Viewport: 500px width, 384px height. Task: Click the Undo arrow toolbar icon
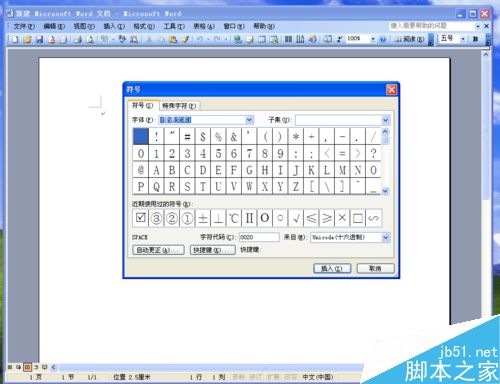click(x=200, y=39)
